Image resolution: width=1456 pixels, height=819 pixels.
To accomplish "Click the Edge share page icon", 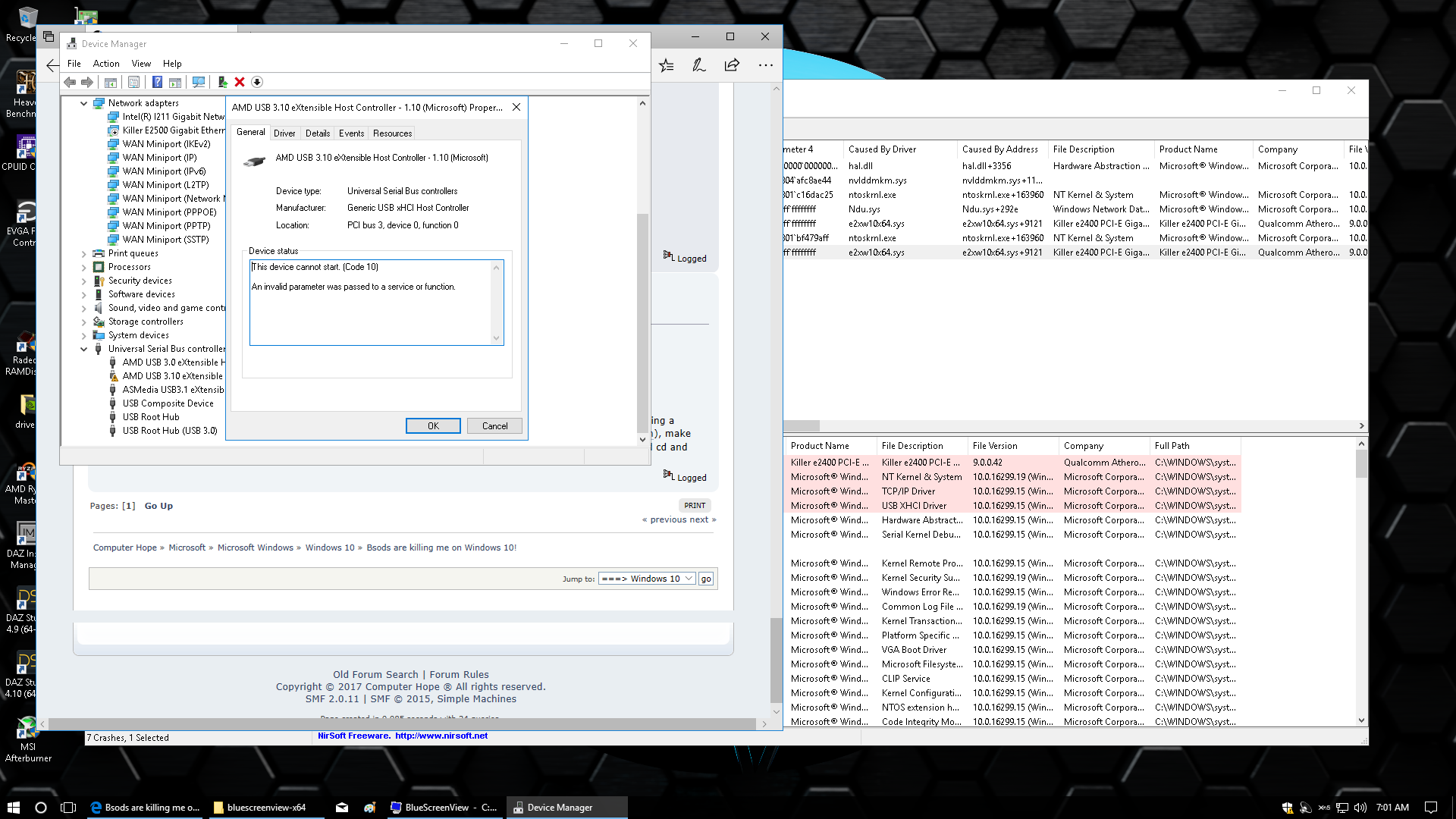I will point(732,65).
